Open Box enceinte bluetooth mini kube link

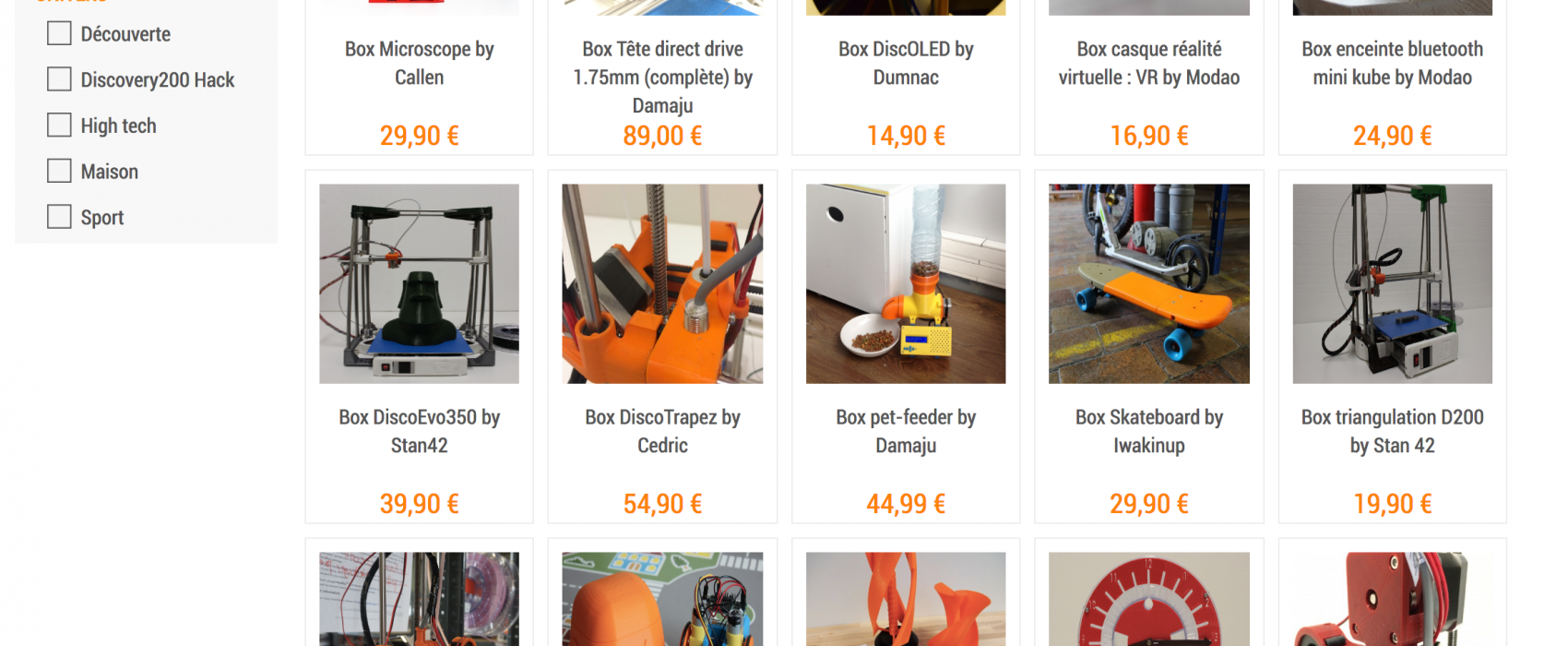[x=1393, y=63]
